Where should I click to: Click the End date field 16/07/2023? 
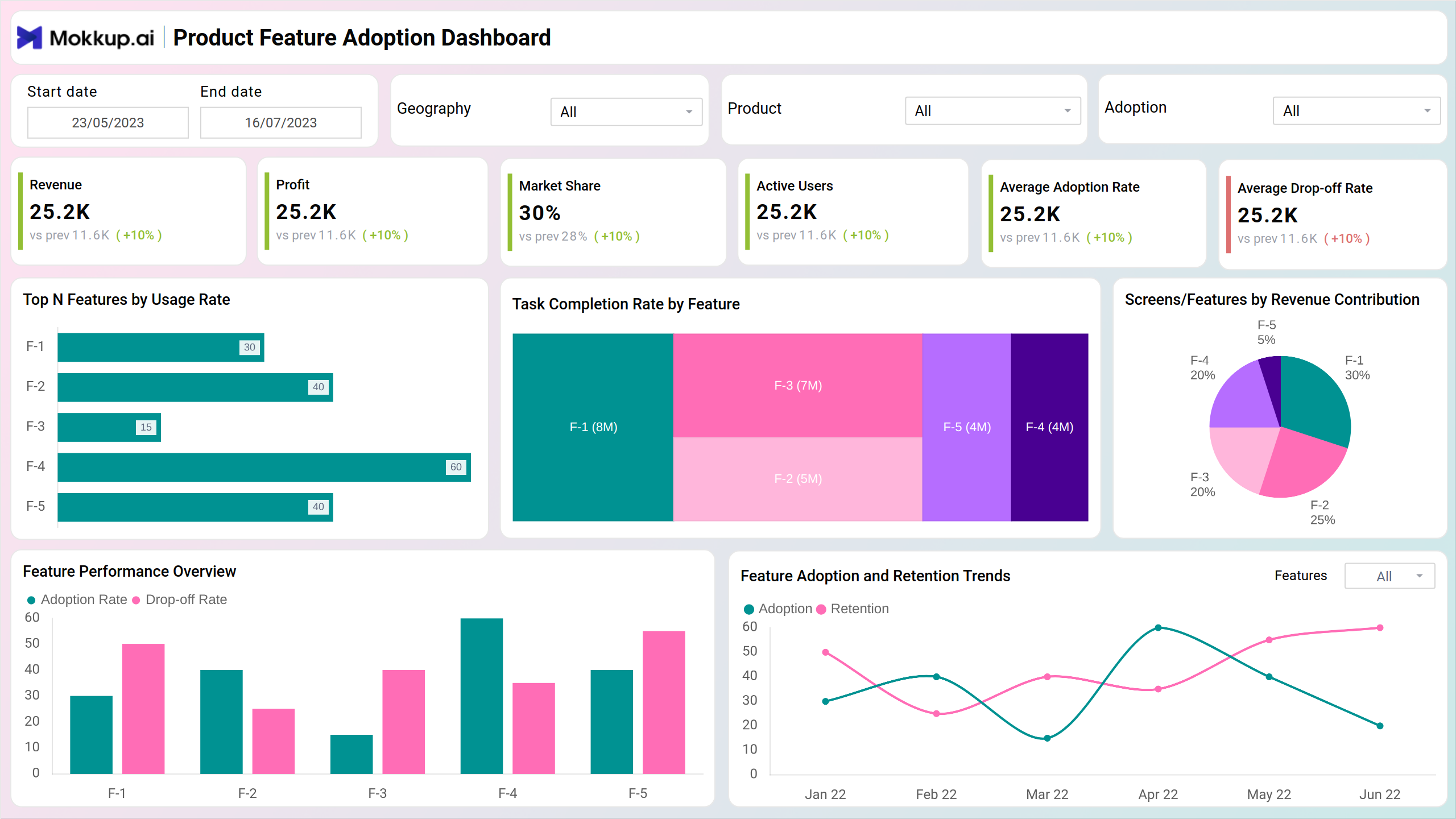281,122
